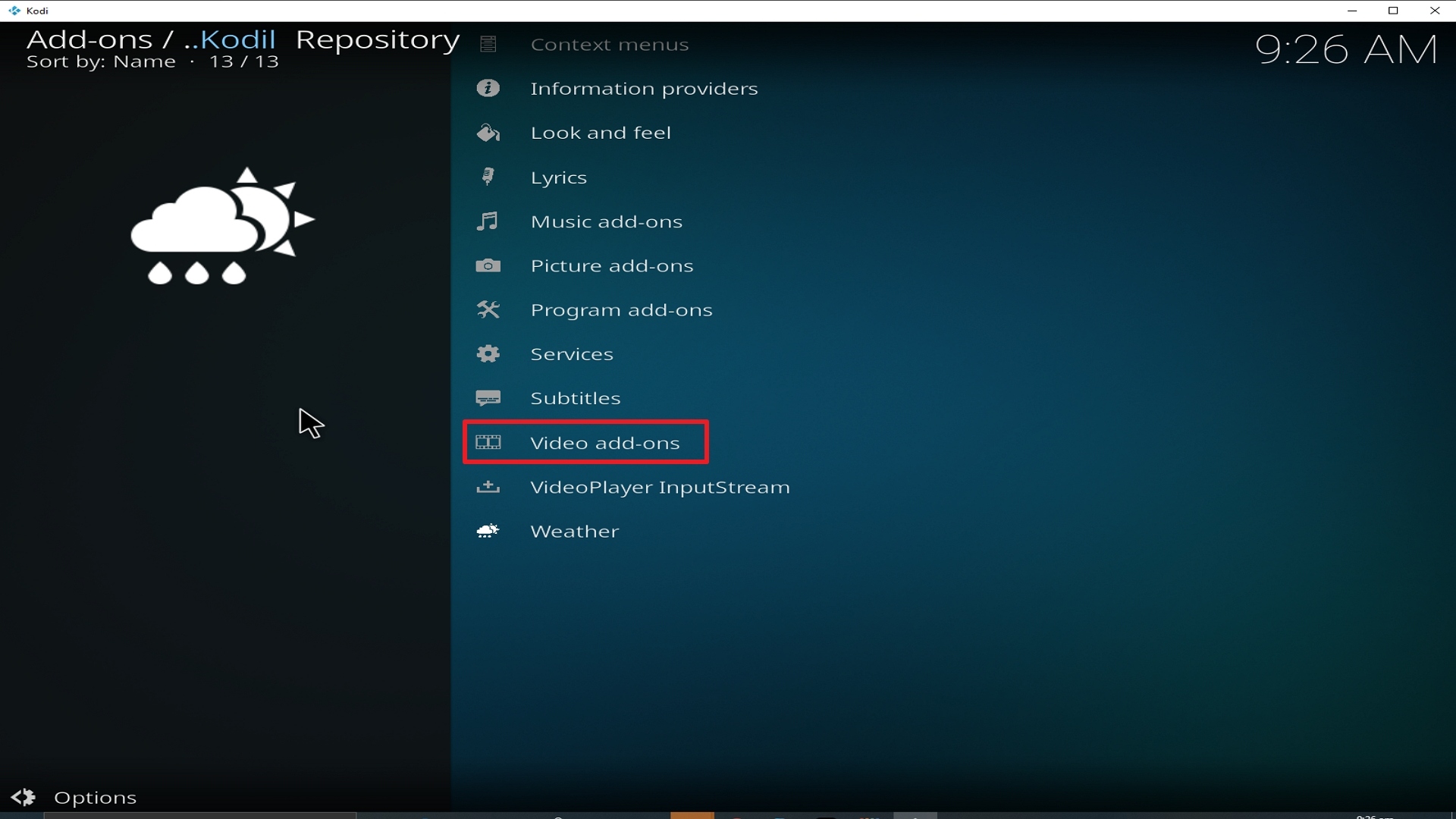Click the Program add-ons tools icon
1456x819 pixels.
488,309
